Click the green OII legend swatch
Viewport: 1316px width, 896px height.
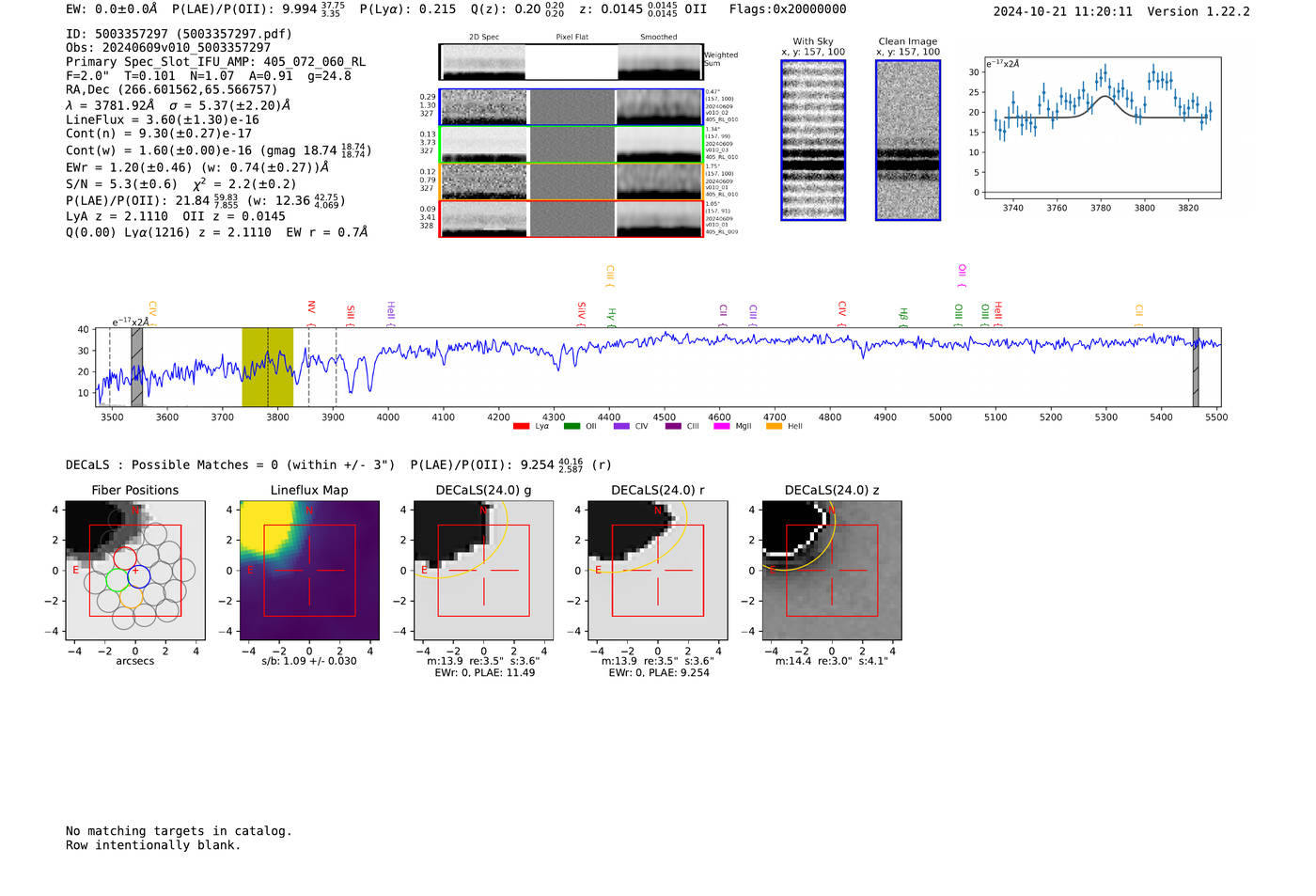tap(572, 427)
